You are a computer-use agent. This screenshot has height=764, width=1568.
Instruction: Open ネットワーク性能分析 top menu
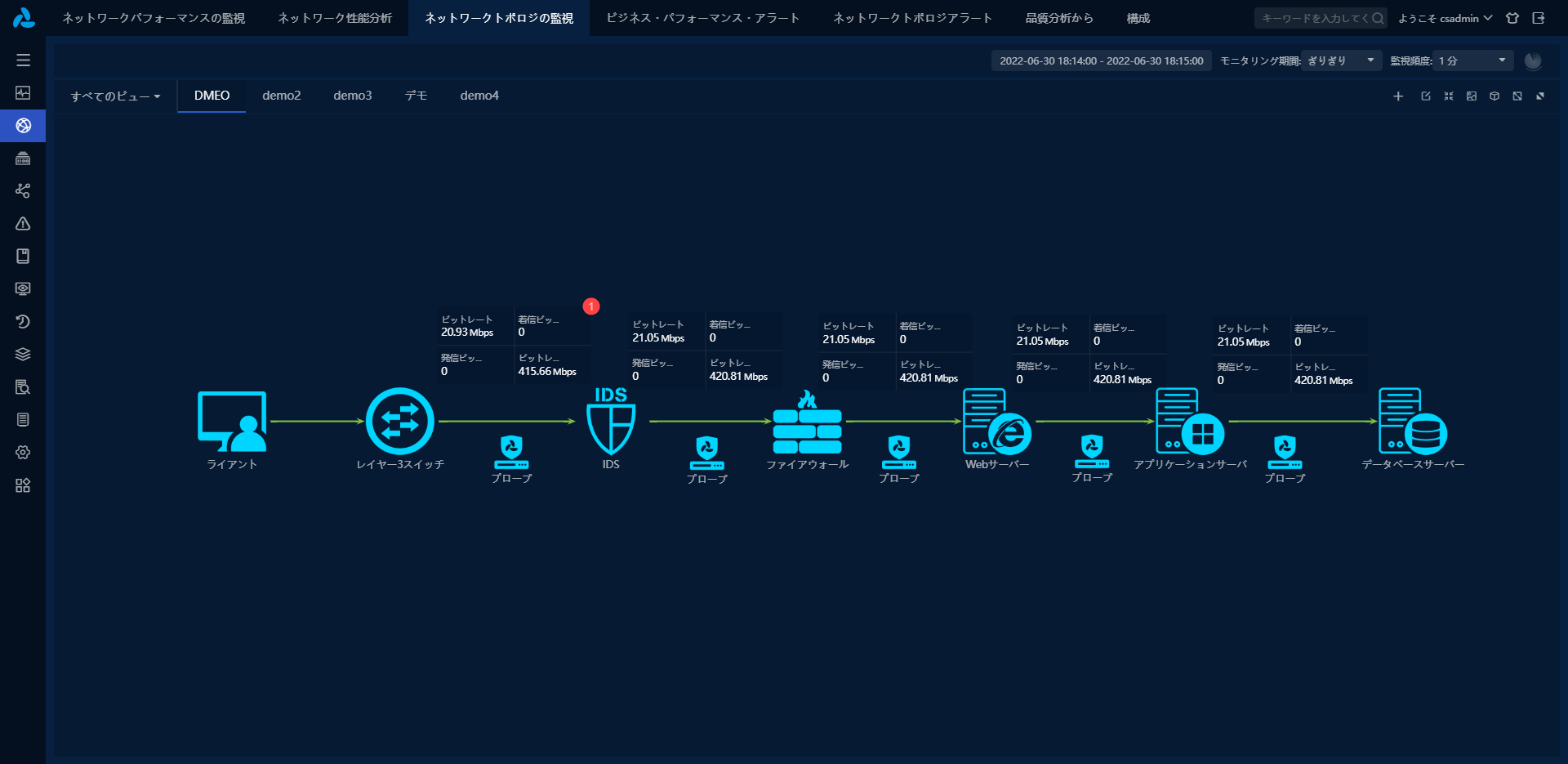(x=335, y=18)
